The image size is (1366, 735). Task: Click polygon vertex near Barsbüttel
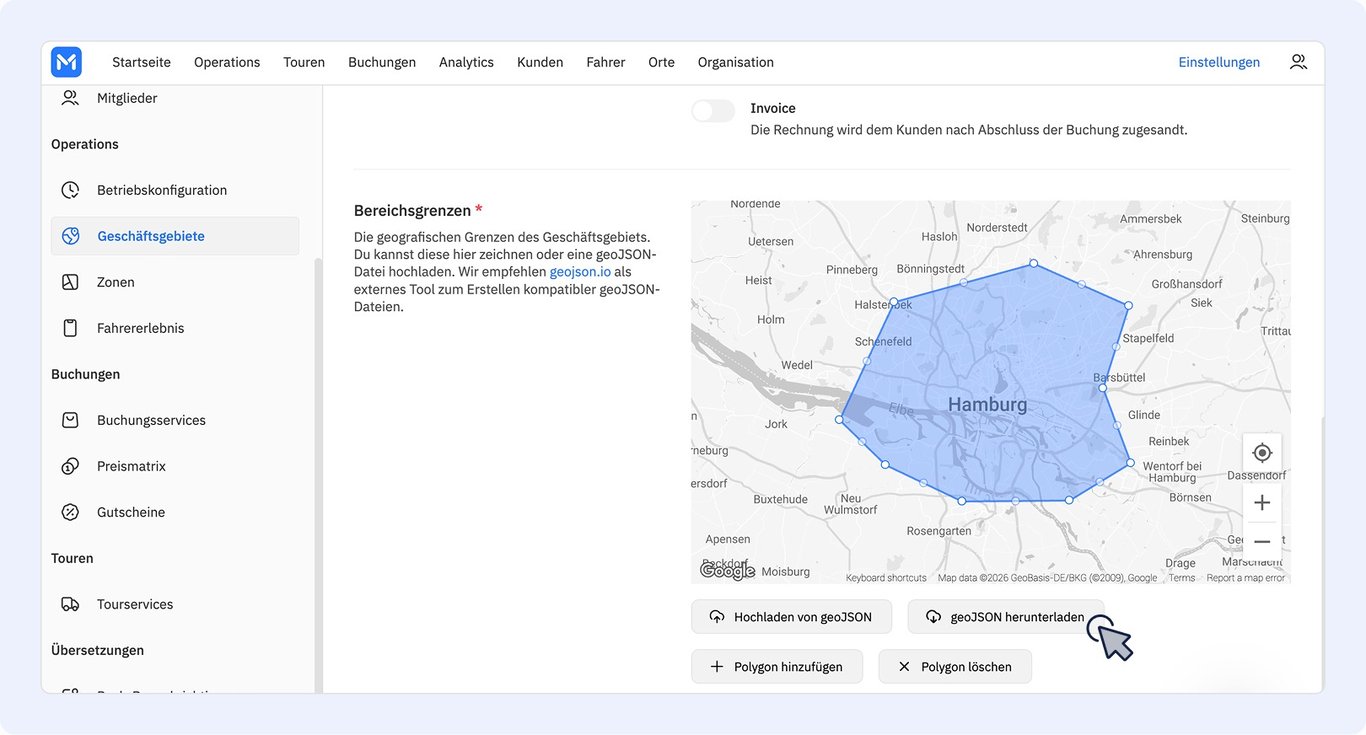coord(1102,387)
